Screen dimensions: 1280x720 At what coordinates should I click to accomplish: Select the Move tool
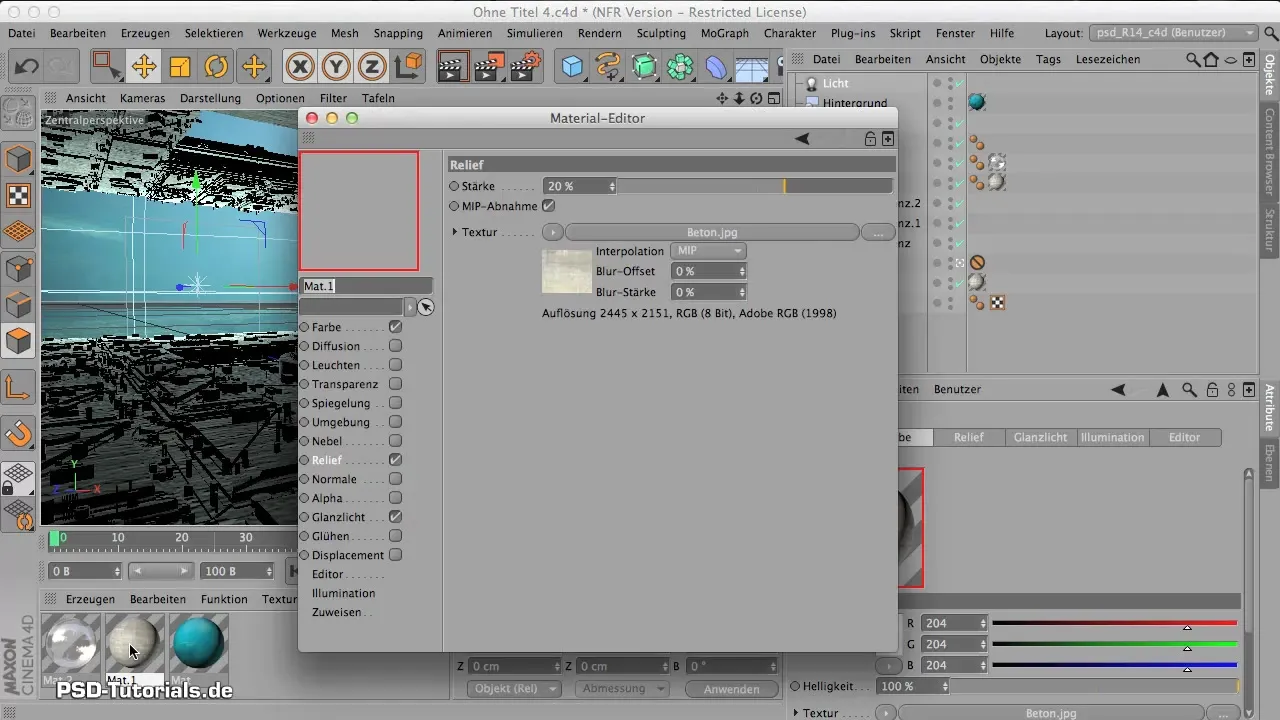143,67
